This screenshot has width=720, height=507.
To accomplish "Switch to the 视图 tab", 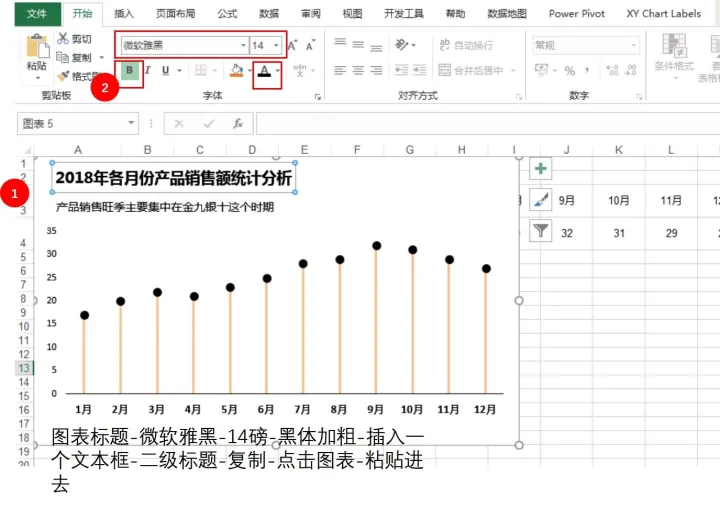I will pyautogui.click(x=352, y=14).
